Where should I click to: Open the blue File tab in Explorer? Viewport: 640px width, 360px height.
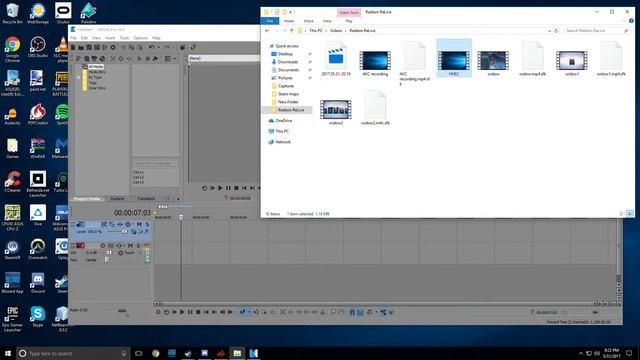coord(270,21)
